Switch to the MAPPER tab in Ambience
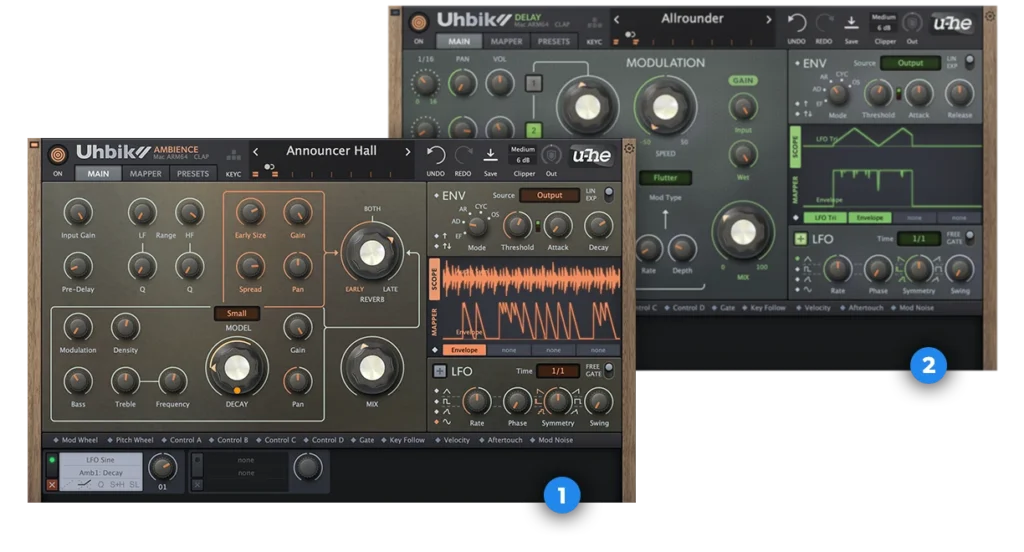Screen dimensions: 1024x552 coord(145,174)
